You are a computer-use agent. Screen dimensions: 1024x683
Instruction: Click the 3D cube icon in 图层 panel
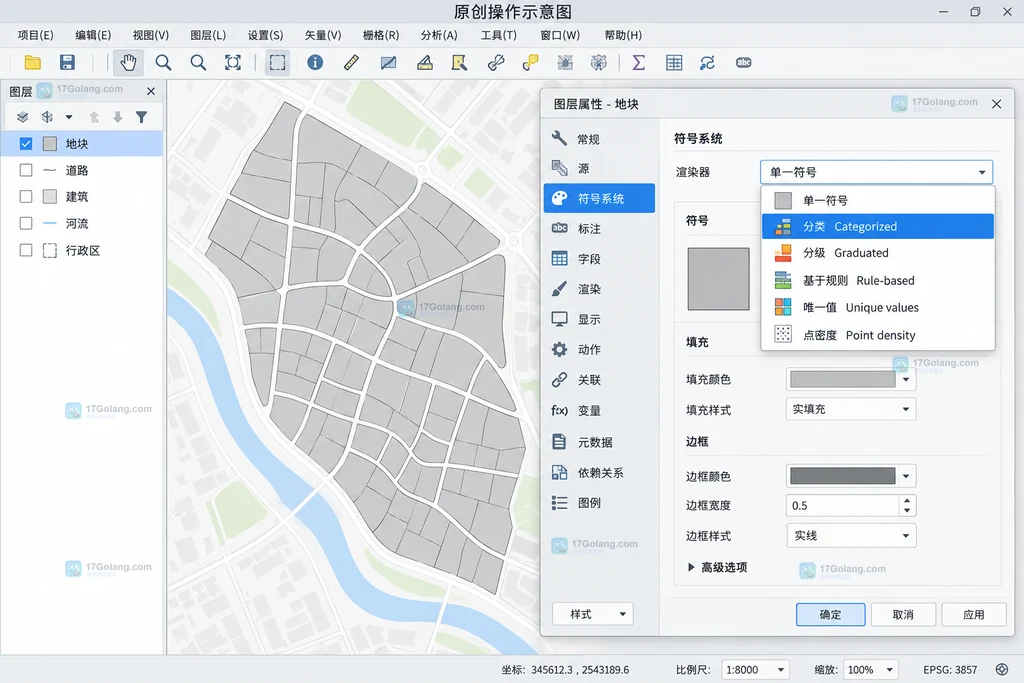[47, 117]
